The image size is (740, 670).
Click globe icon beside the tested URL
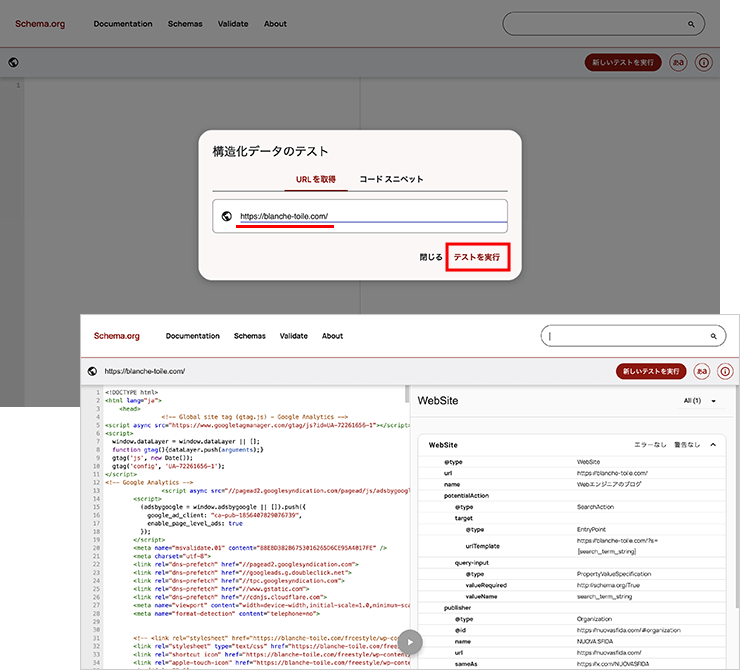point(92,371)
